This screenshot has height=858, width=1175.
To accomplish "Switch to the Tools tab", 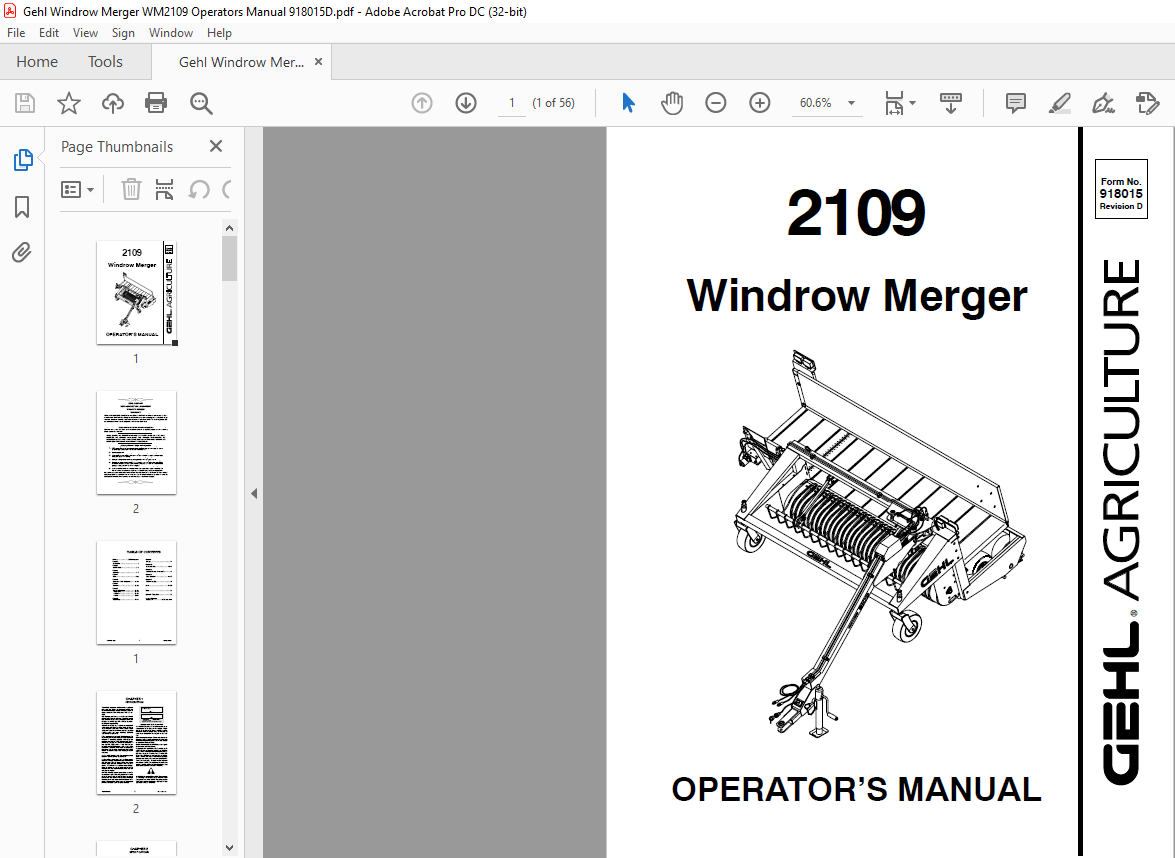I will click(105, 62).
